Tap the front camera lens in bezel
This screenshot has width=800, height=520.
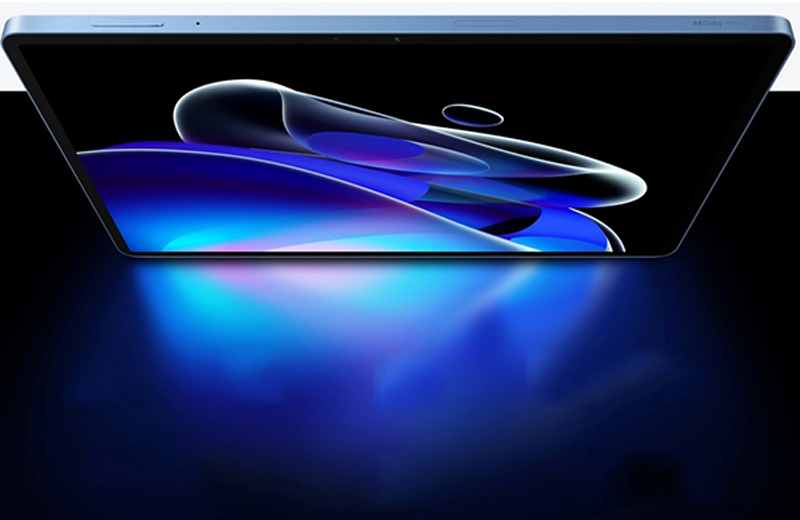397,40
